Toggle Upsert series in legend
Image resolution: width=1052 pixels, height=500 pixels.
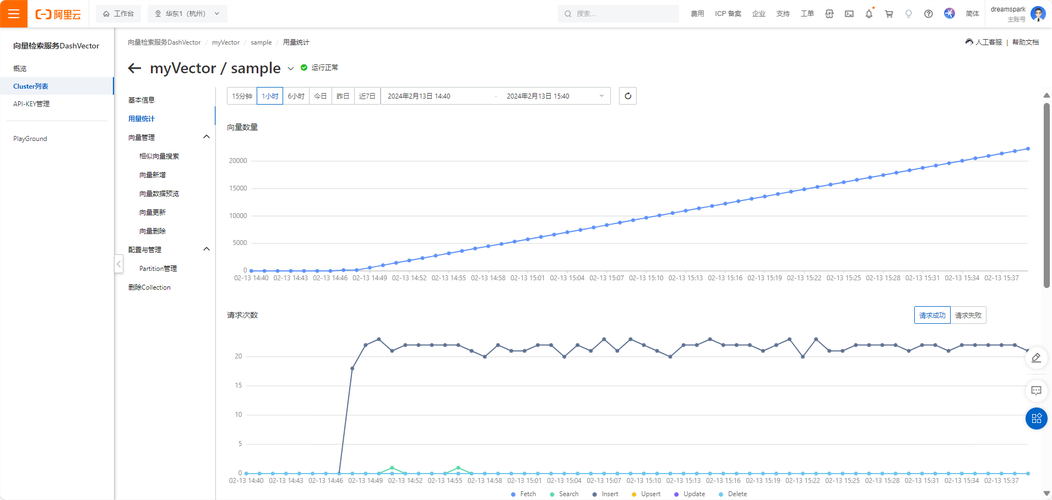[x=647, y=494]
